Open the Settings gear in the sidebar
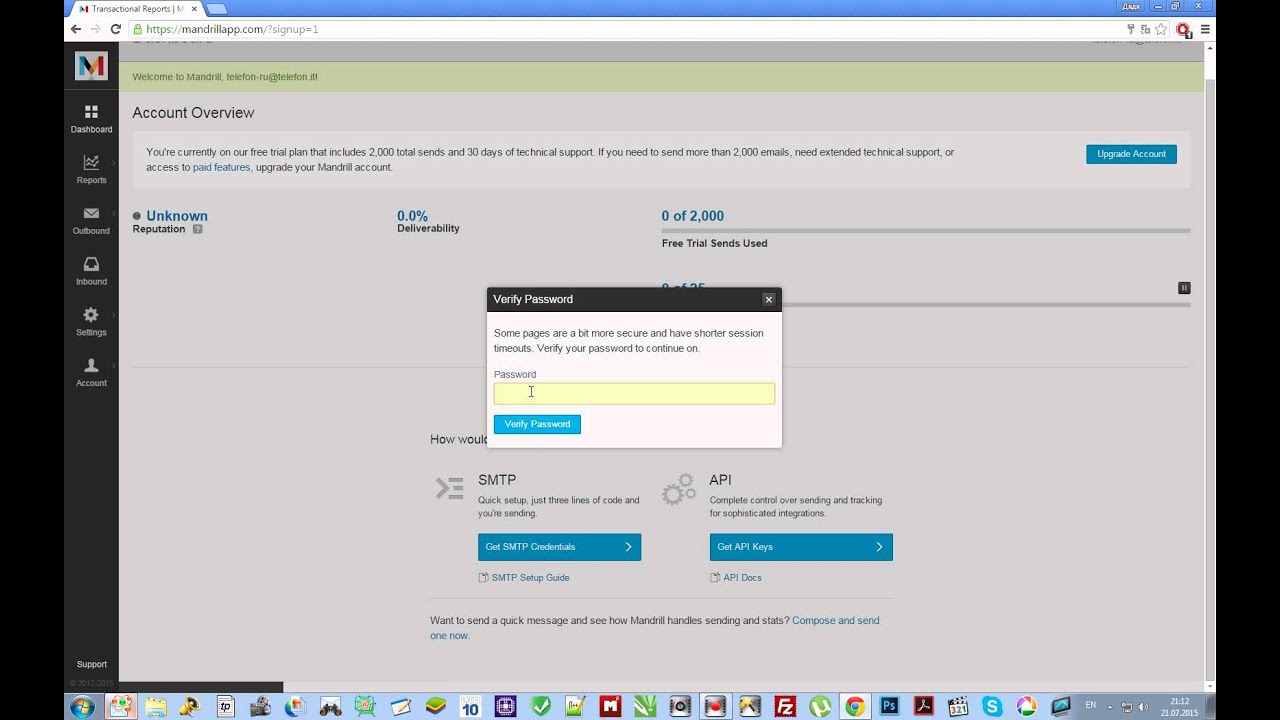Screen dimensions: 1280x720 [91, 322]
